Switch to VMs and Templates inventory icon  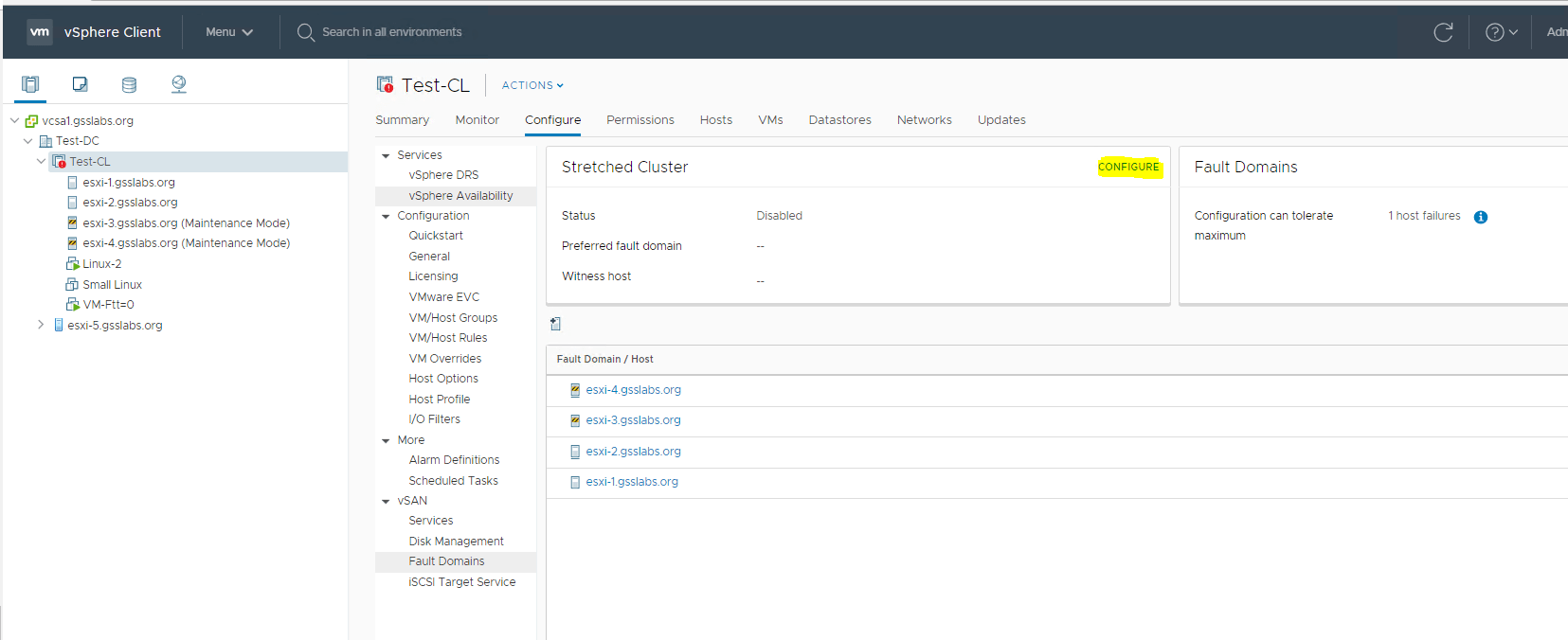pos(81,84)
